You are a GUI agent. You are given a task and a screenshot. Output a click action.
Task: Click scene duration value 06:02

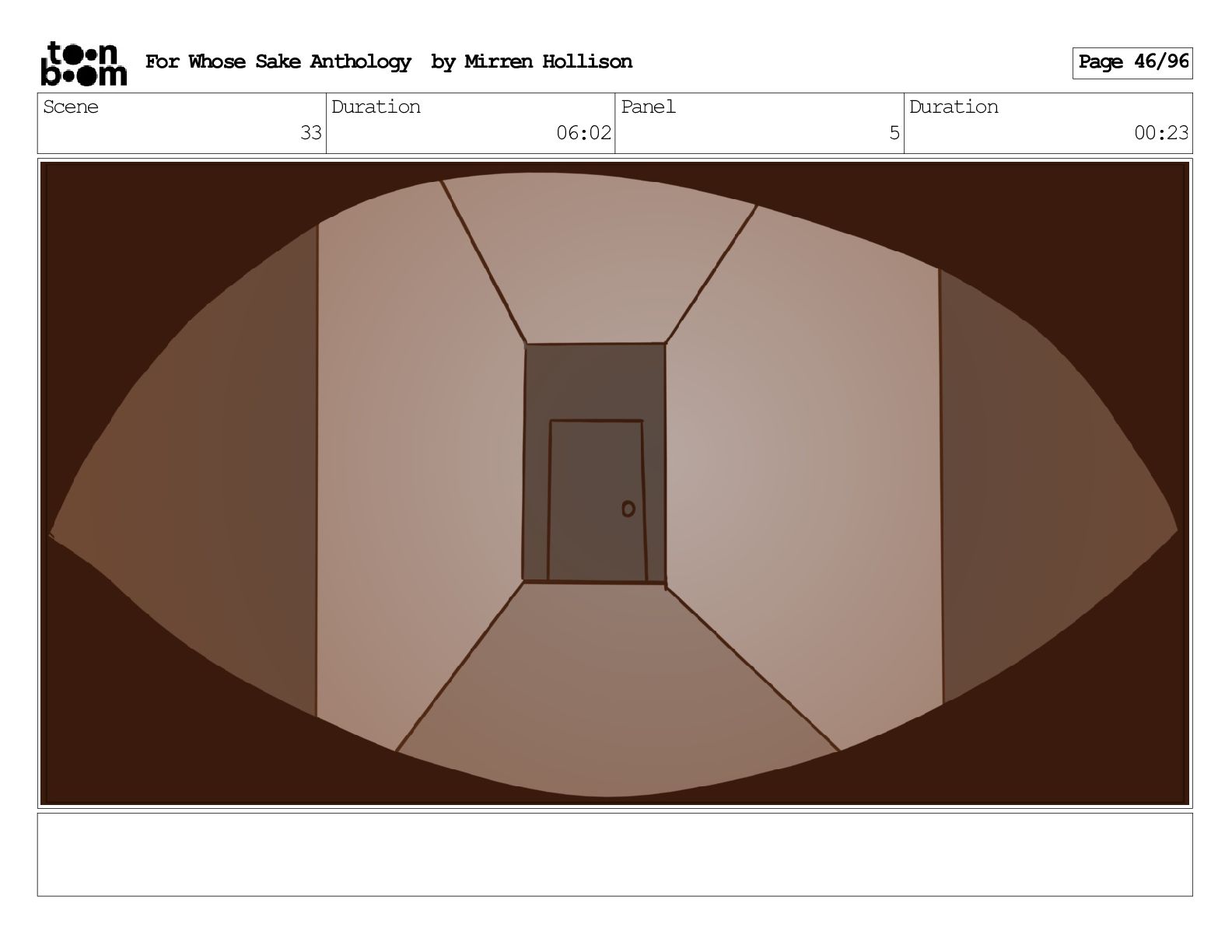click(x=583, y=133)
